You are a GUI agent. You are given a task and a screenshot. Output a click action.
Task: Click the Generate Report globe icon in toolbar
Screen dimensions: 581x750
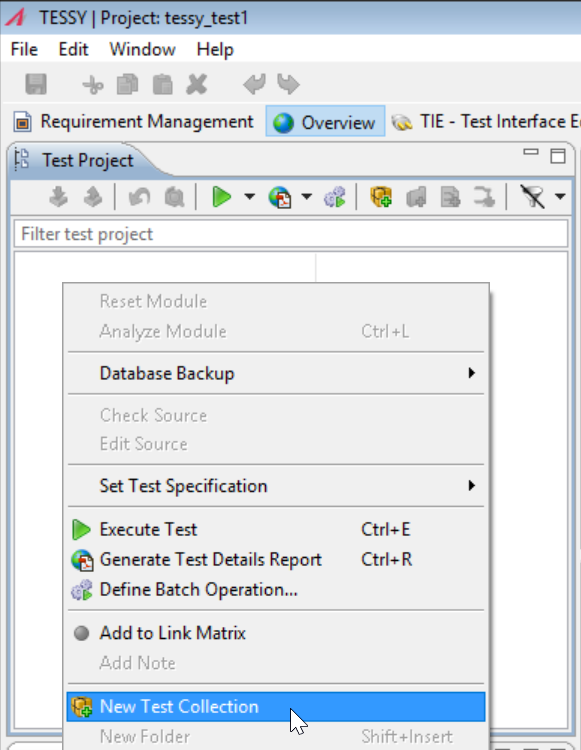pyautogui.click(x=280, y=197)
